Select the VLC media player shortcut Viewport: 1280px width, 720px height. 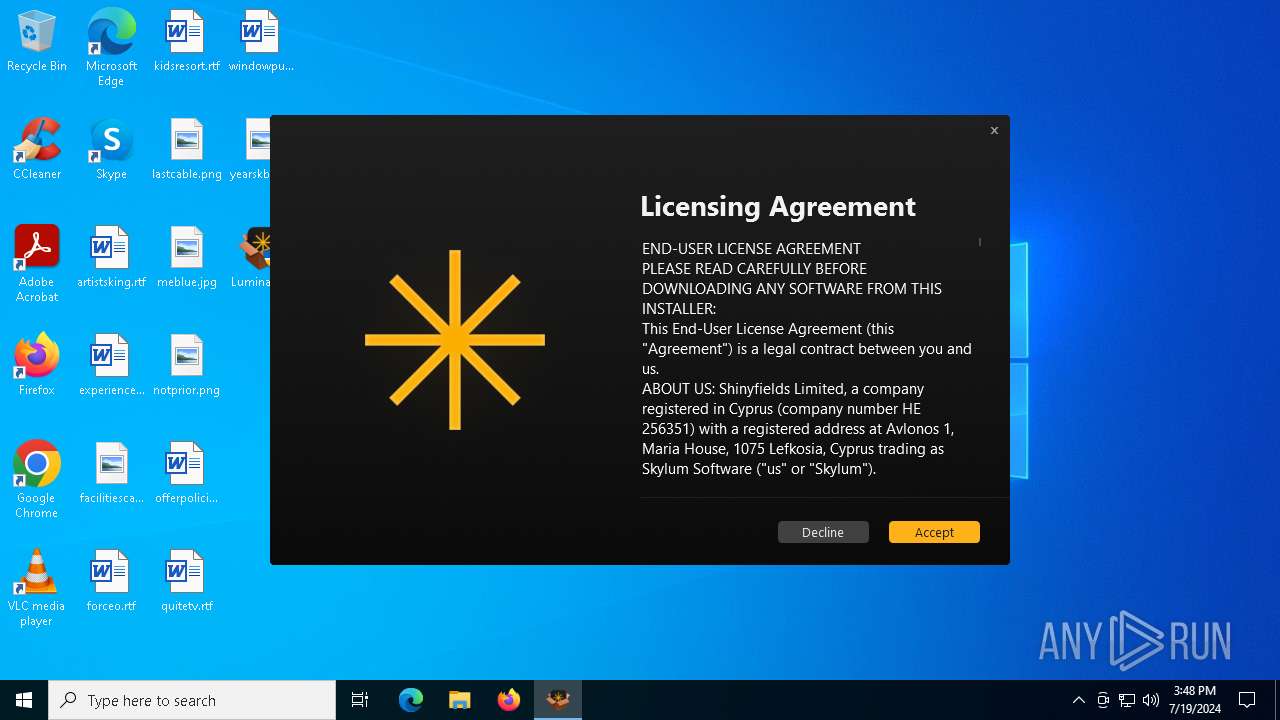[37, 588]
